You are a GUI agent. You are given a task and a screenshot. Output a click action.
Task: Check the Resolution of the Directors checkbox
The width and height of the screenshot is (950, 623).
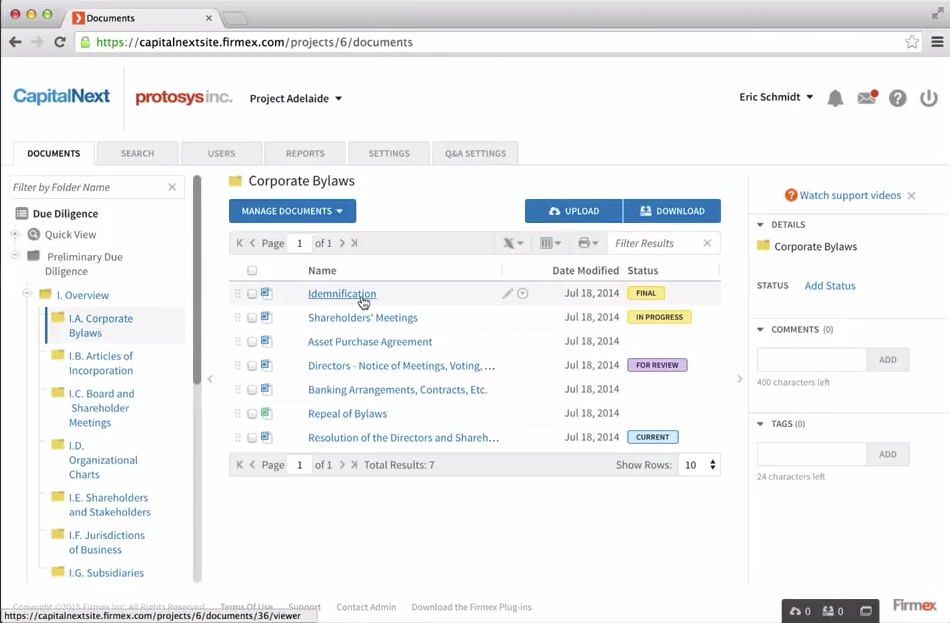point(252,438)
